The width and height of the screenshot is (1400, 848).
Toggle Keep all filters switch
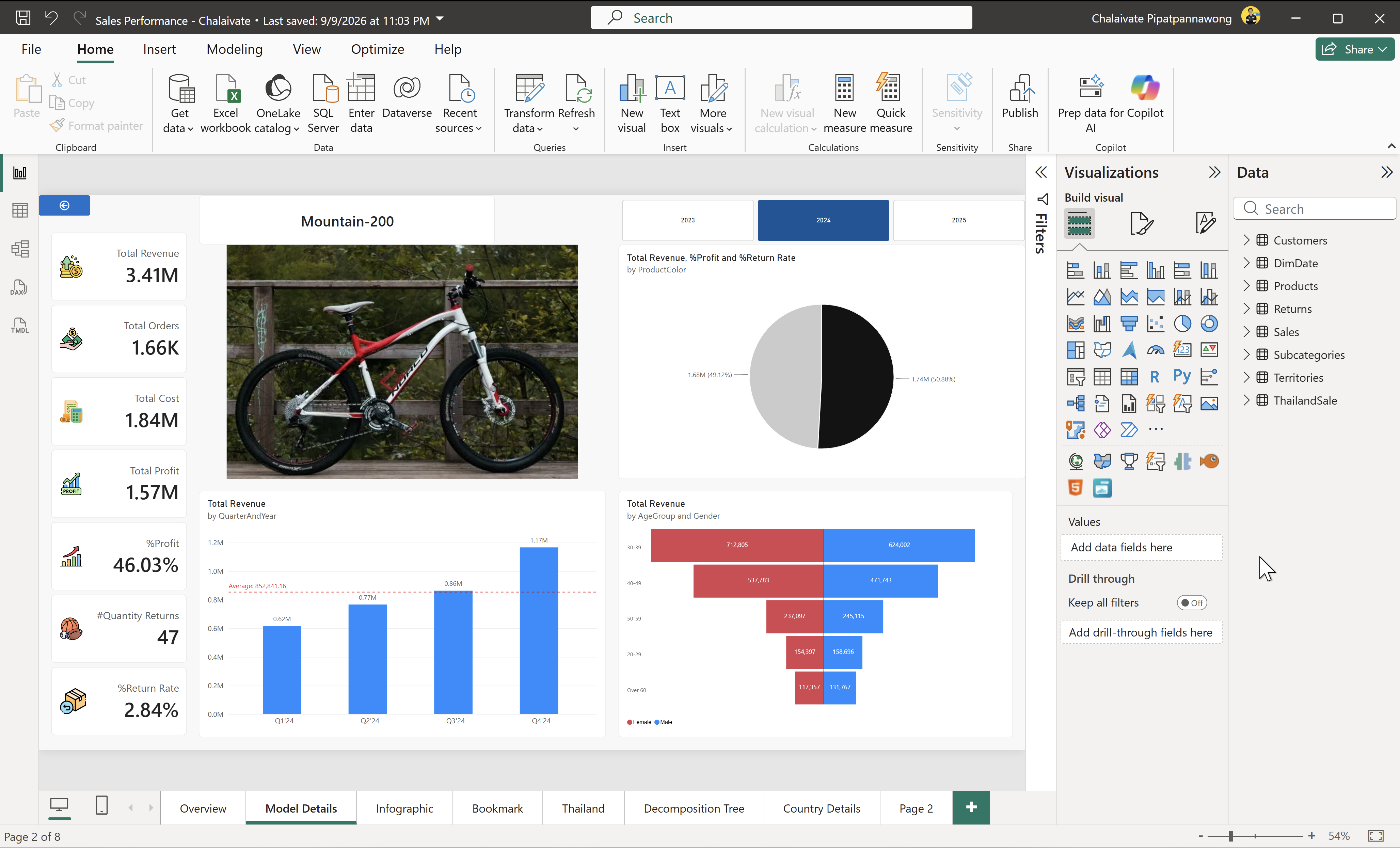1192,602
